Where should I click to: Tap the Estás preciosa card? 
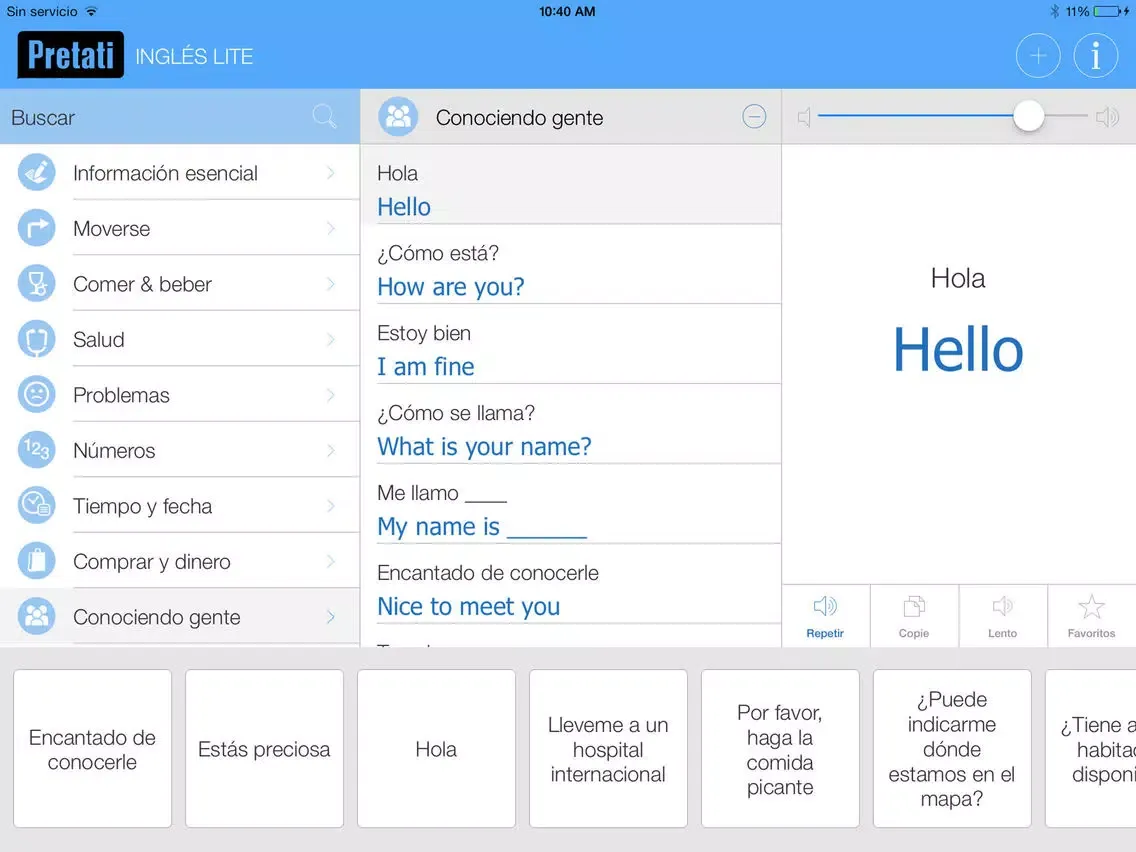(x=264, y=748)
